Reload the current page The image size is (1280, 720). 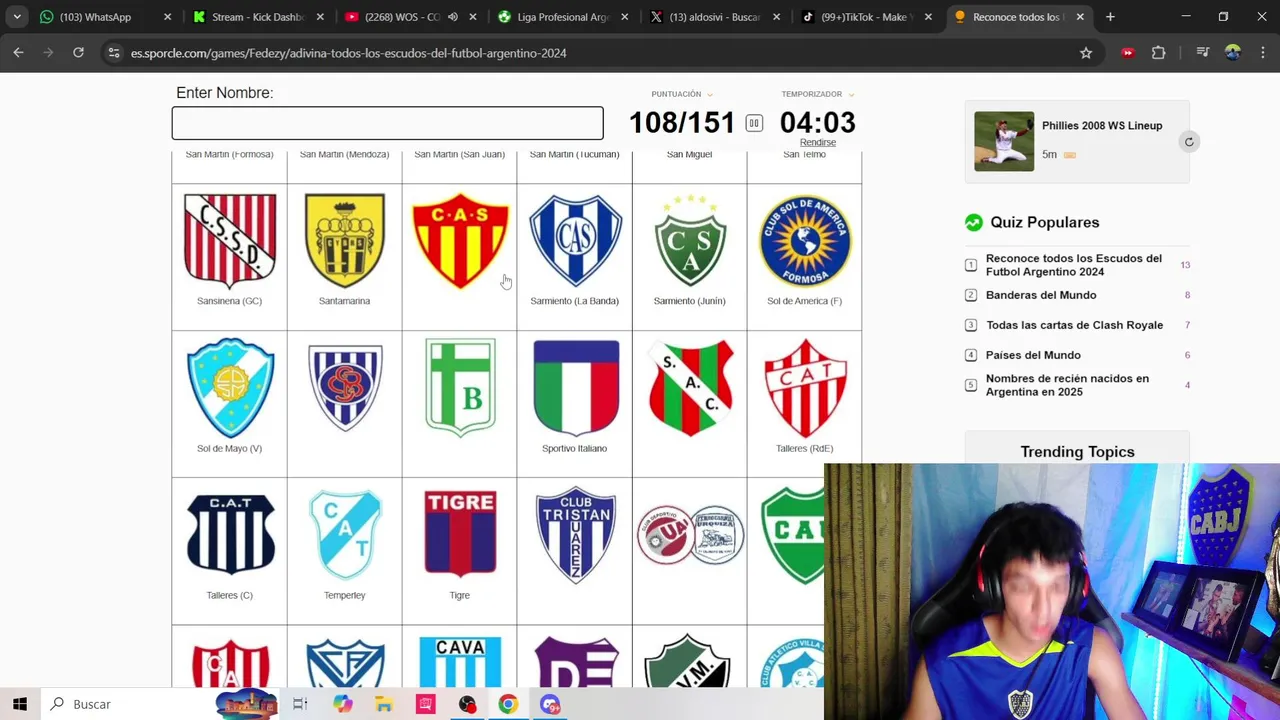click(78, 53)
